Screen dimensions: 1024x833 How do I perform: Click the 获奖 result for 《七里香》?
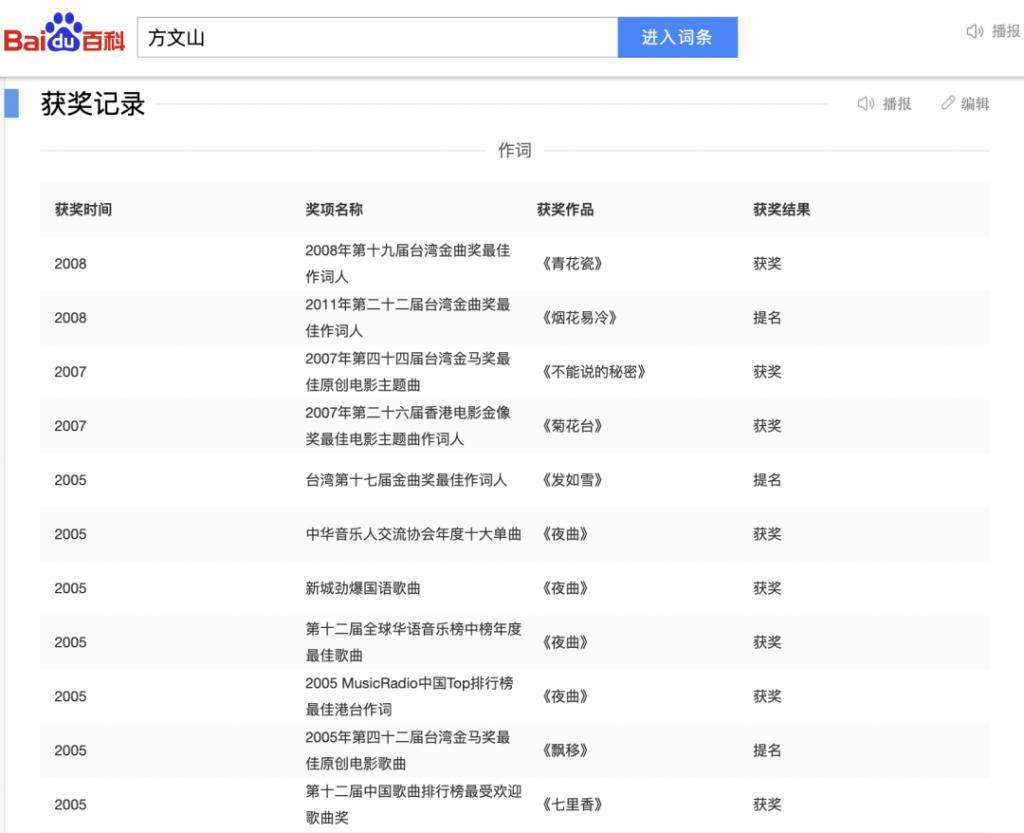click(767, 805)
